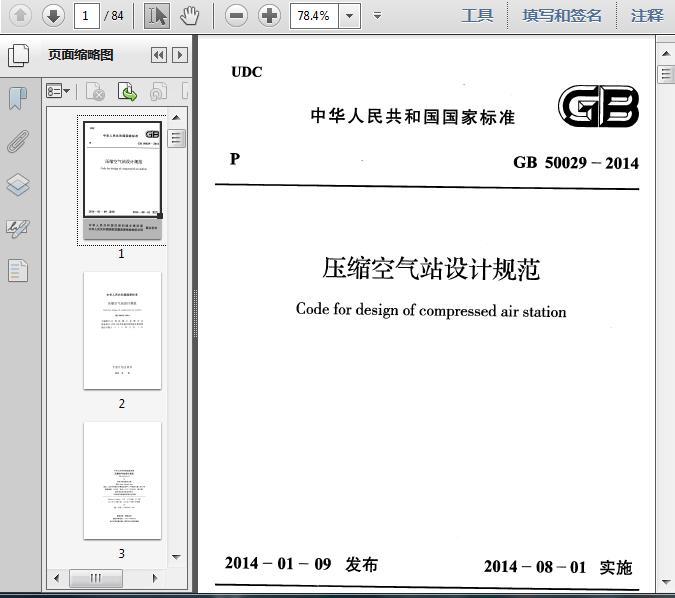The height and width of the screenshot is (598, 675).
Task: Click the implementation date 2014-08-01 实施
Action: (x=558, y=567)
